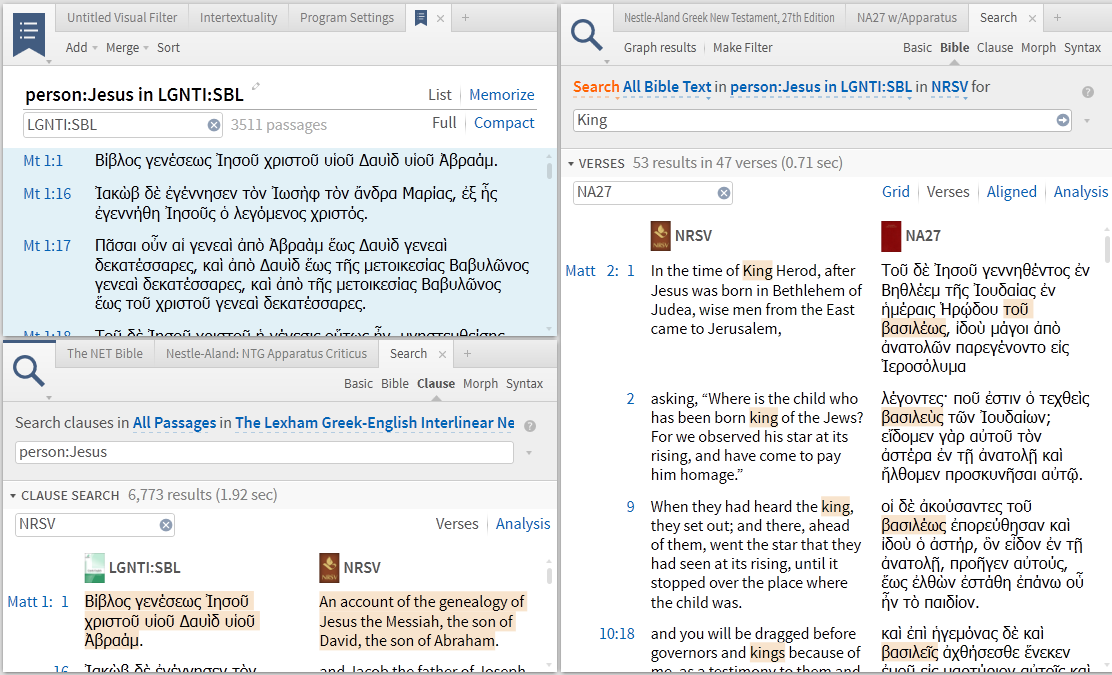This screenshot has height=675, width=1112.
Task: Add new tab in right panel
Action: [1057, 18]
